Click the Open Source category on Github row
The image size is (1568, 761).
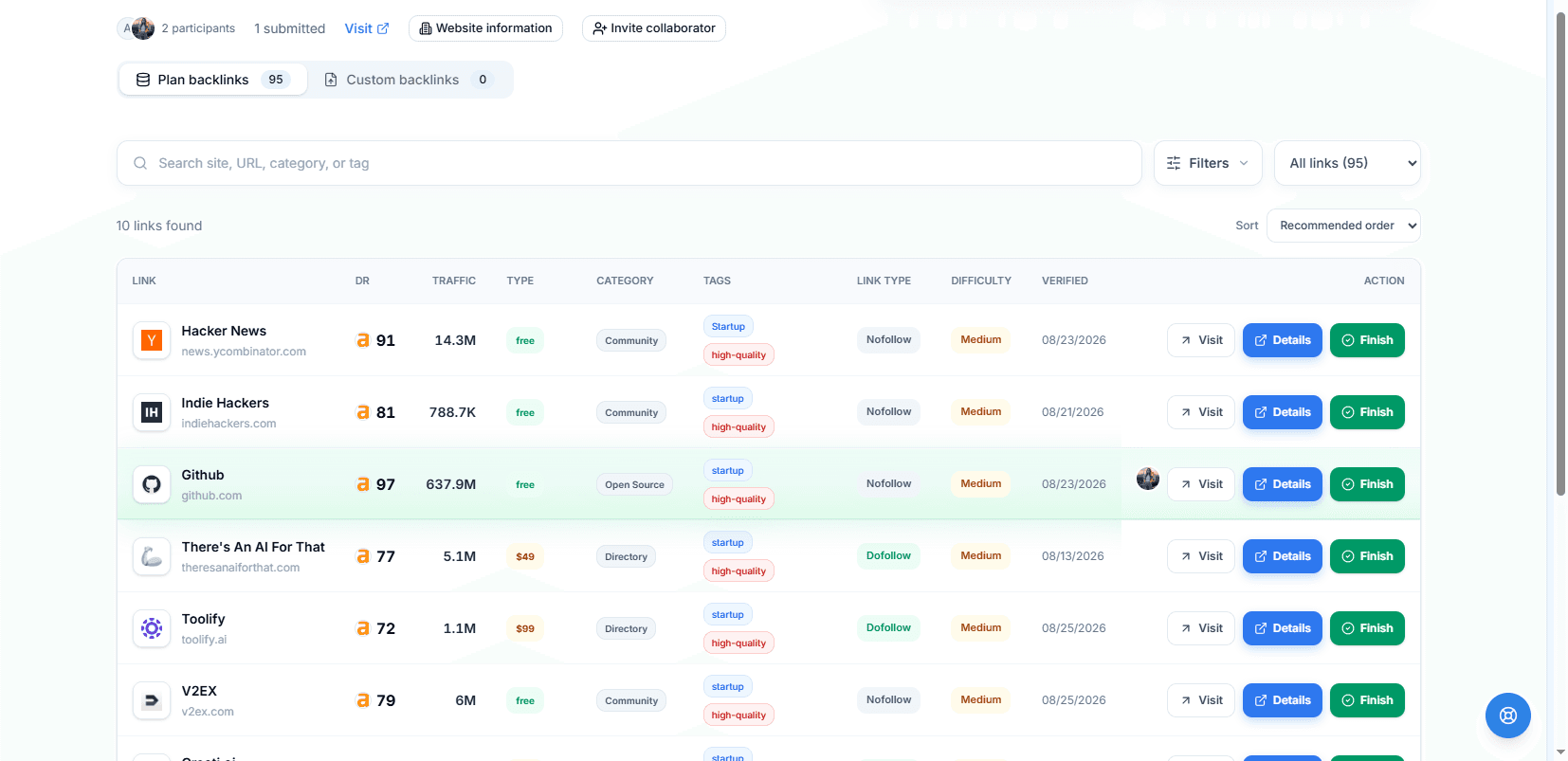(x=634, y=484)
